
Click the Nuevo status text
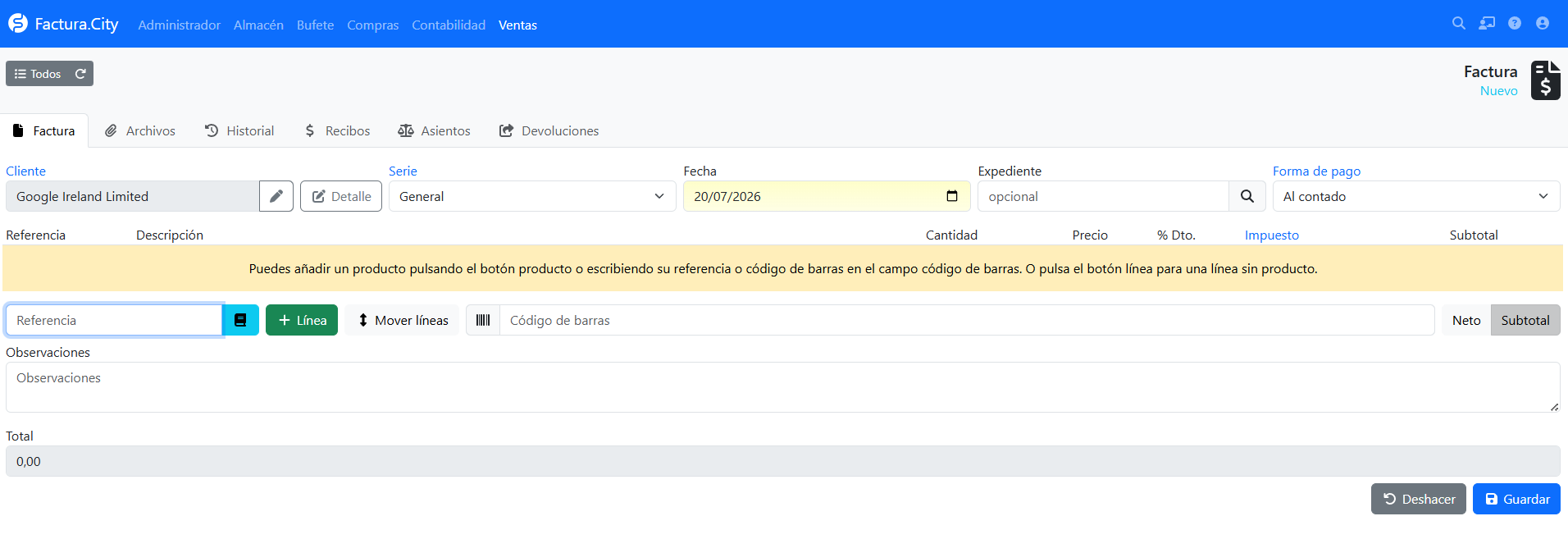pos(1498,91)
